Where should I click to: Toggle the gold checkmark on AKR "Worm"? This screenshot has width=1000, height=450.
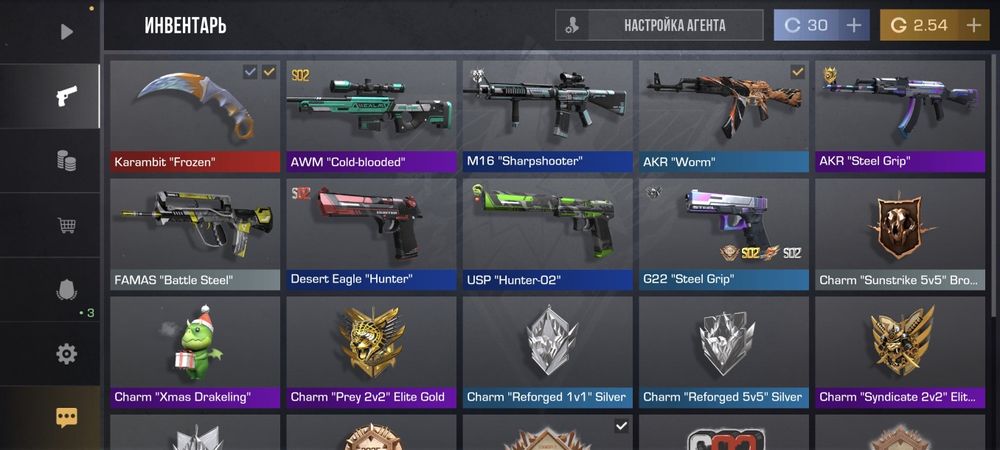point(797,72)
